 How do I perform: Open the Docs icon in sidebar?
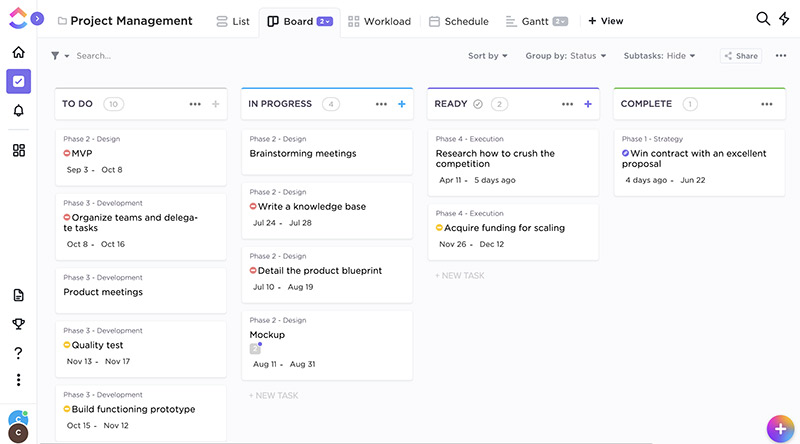pos(18,295)
